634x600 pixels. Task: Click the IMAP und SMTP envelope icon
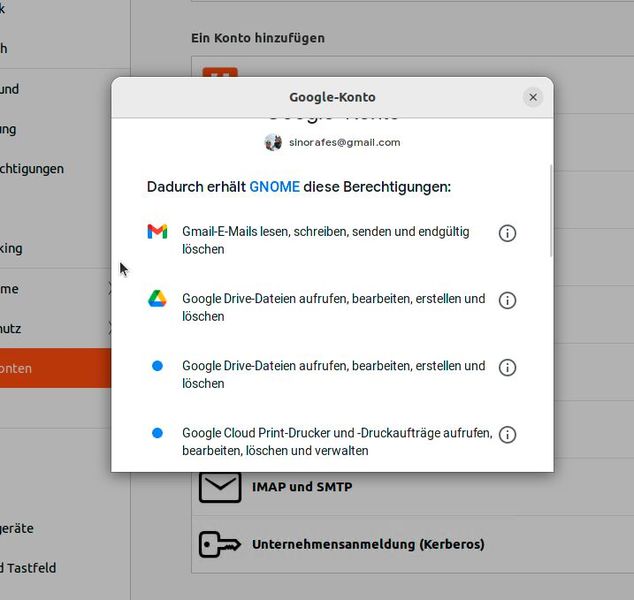point(220,487)
